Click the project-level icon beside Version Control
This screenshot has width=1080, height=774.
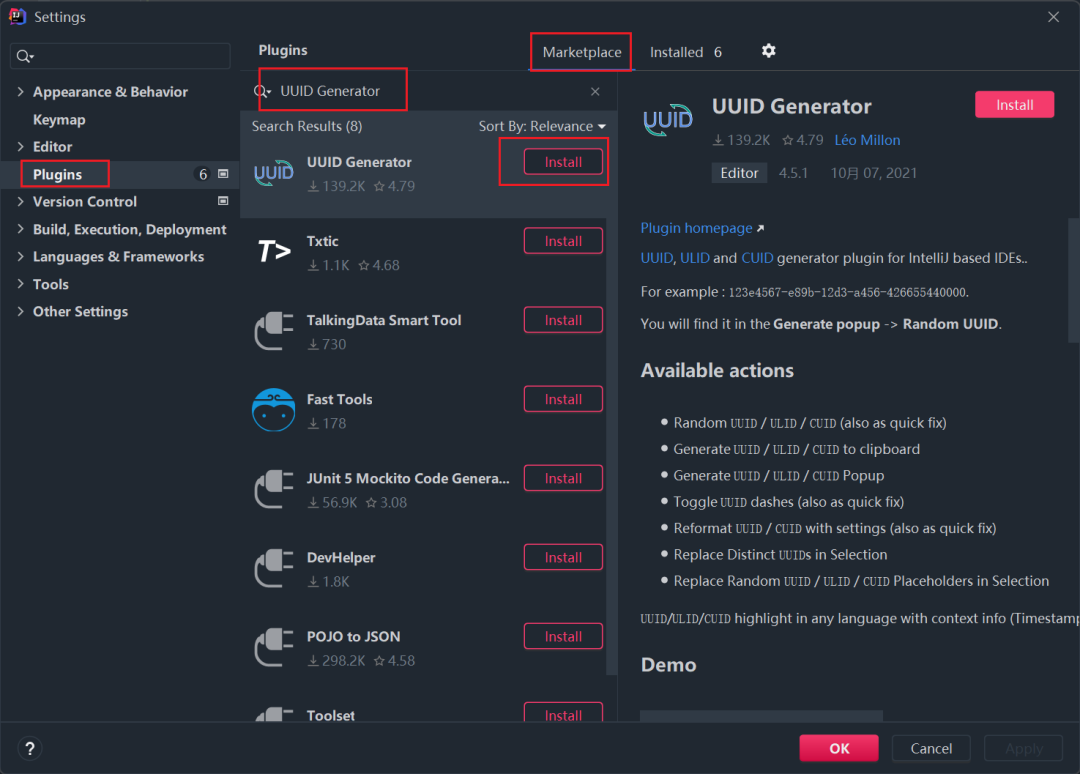tap(223, 201)
